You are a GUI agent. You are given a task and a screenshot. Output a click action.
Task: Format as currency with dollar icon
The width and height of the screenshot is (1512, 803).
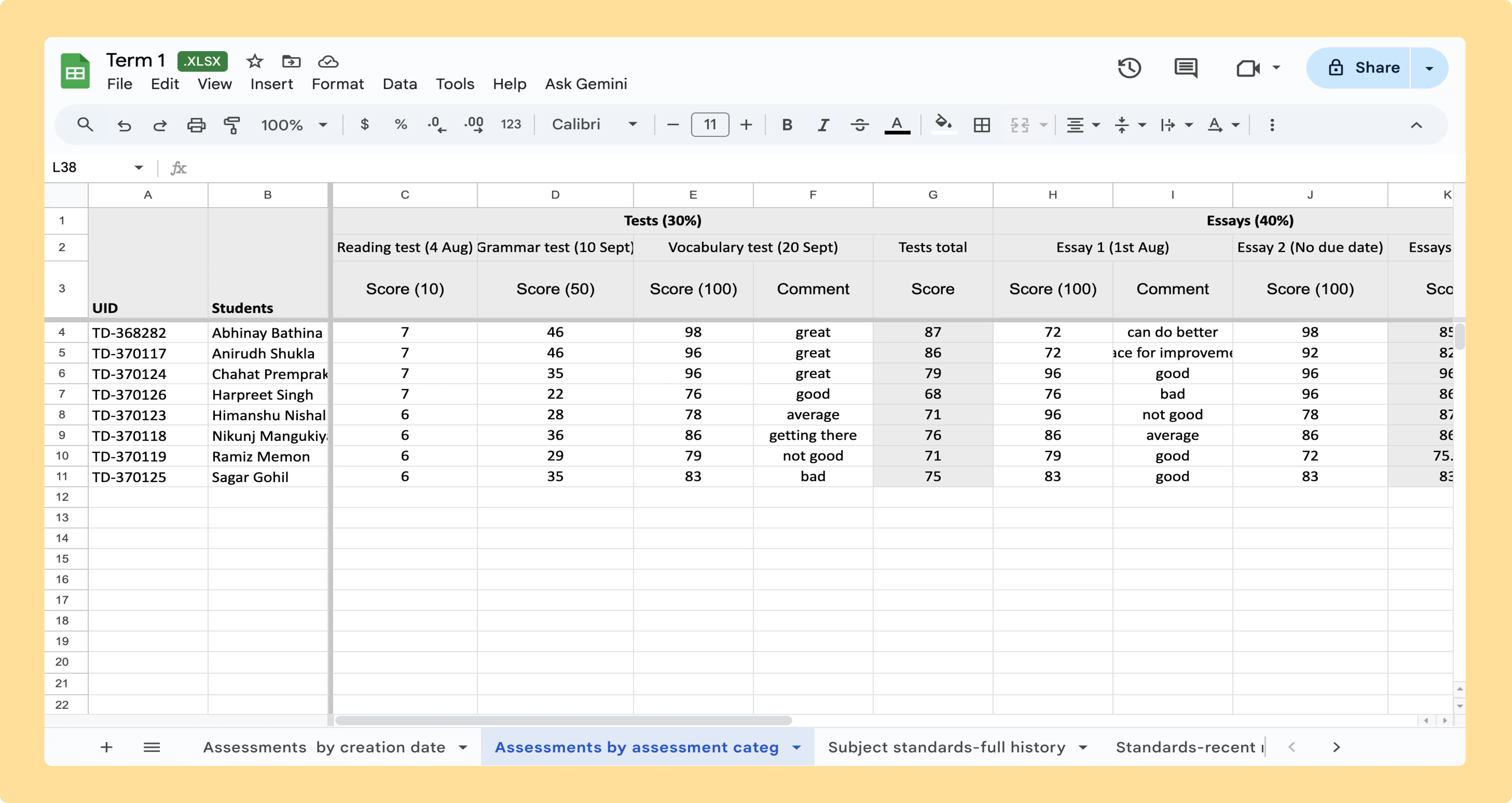[365, 124]
